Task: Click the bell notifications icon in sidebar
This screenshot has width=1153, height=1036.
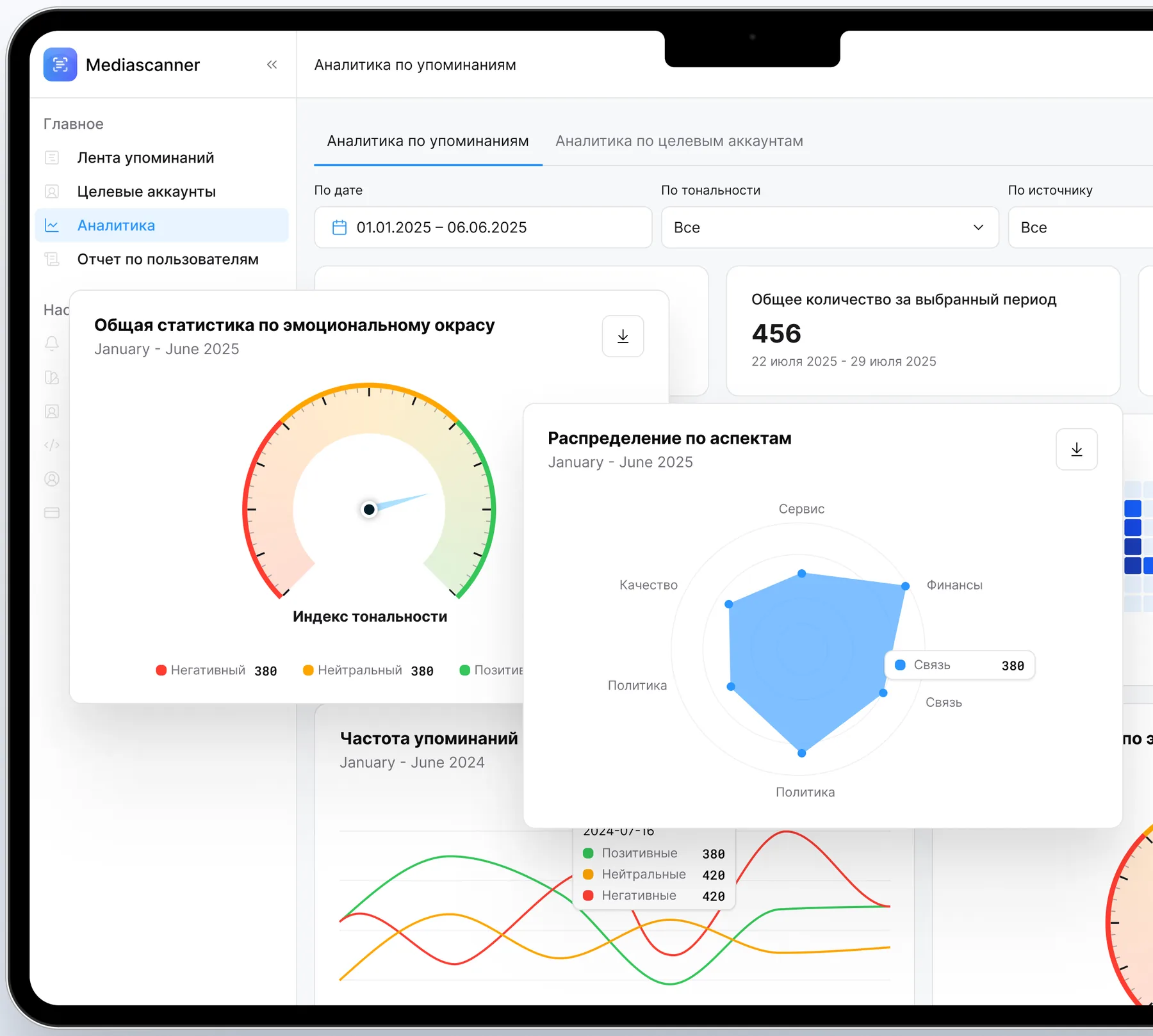Action: click(52, 344)
